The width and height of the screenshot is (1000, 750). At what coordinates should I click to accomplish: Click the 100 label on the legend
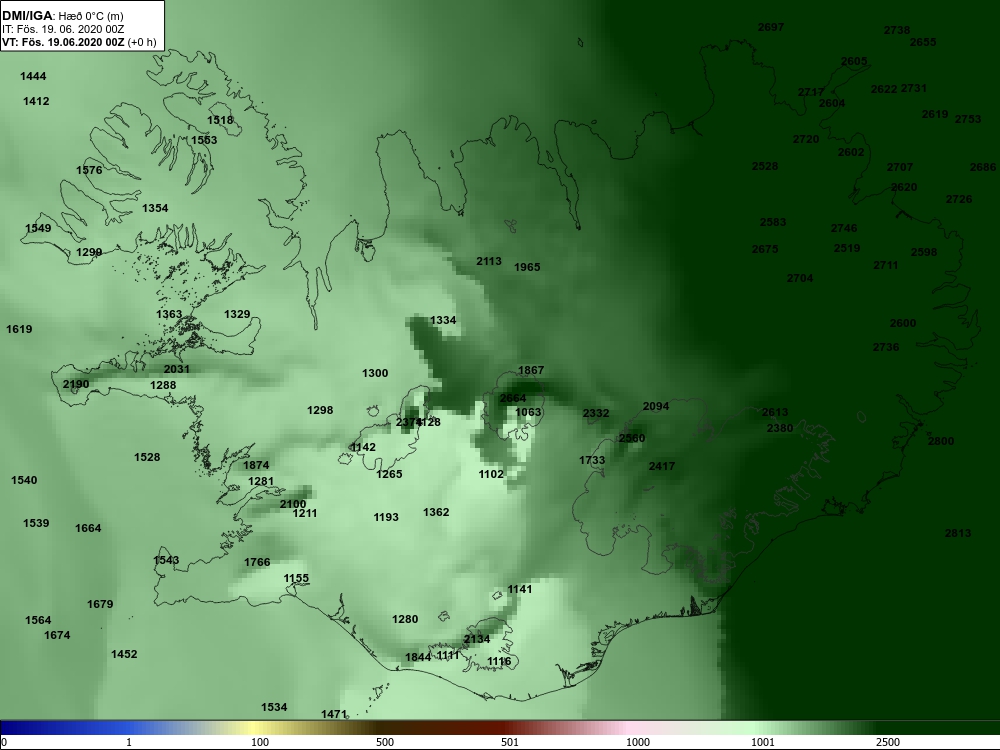(260, 742)
